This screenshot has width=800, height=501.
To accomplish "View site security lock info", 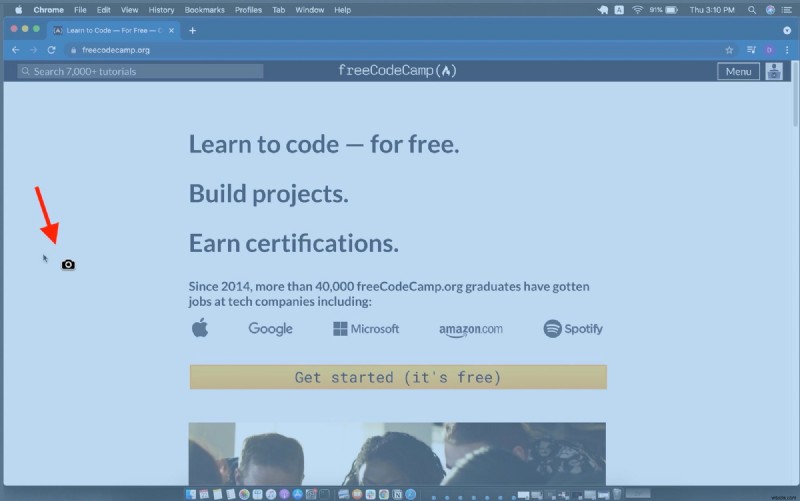I will point(73,50).
